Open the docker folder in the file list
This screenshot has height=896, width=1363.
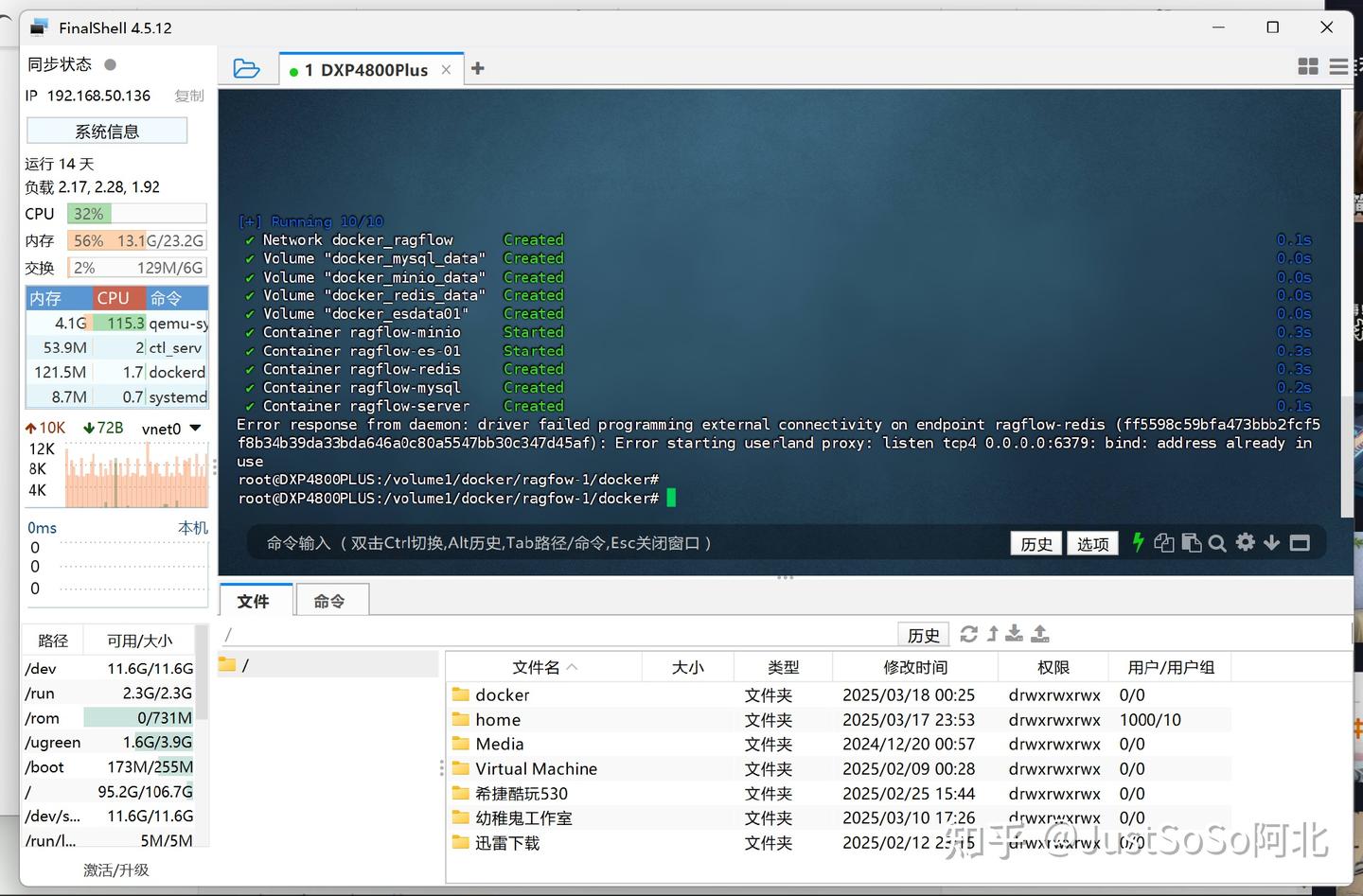pos(503,694)
